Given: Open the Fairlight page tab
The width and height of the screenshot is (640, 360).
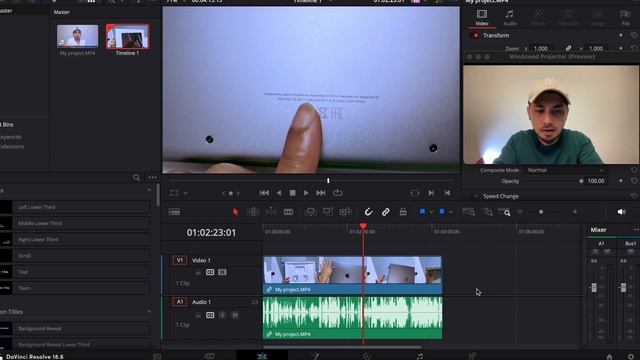Looking at the screenshot, I should [420, 356].
